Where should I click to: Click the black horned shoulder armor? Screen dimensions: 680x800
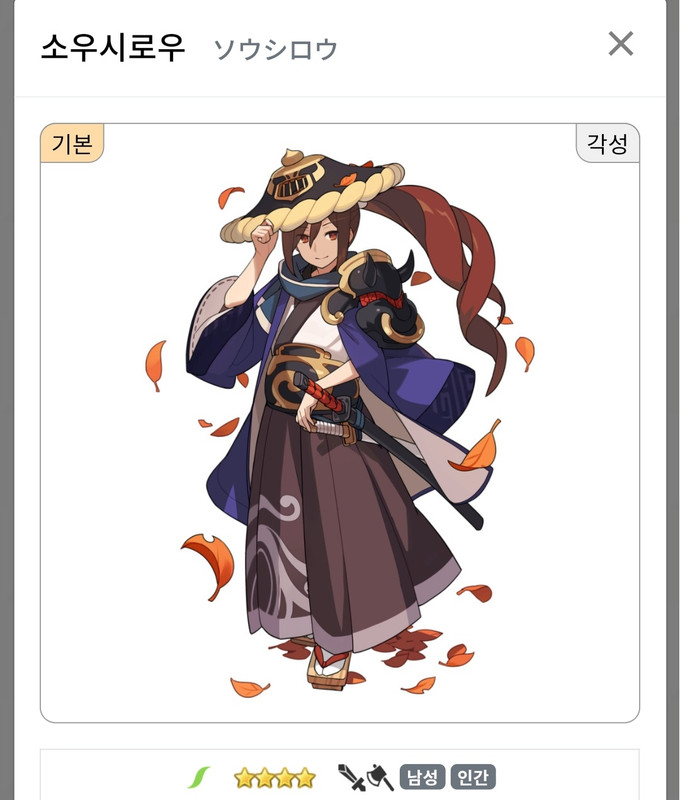click(377, 296)
